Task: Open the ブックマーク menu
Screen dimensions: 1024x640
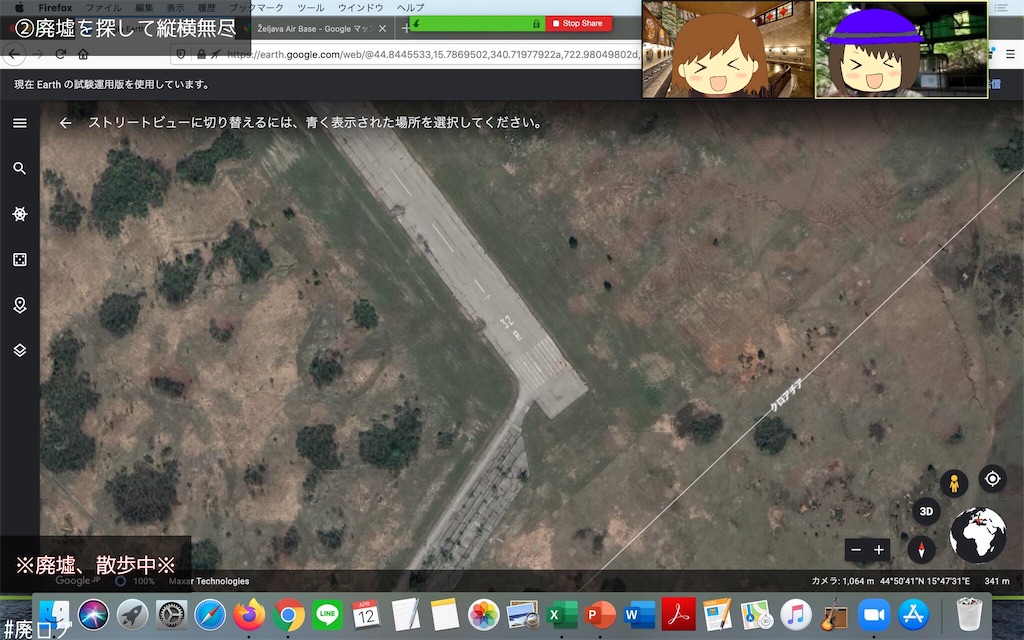Action: 256,8
